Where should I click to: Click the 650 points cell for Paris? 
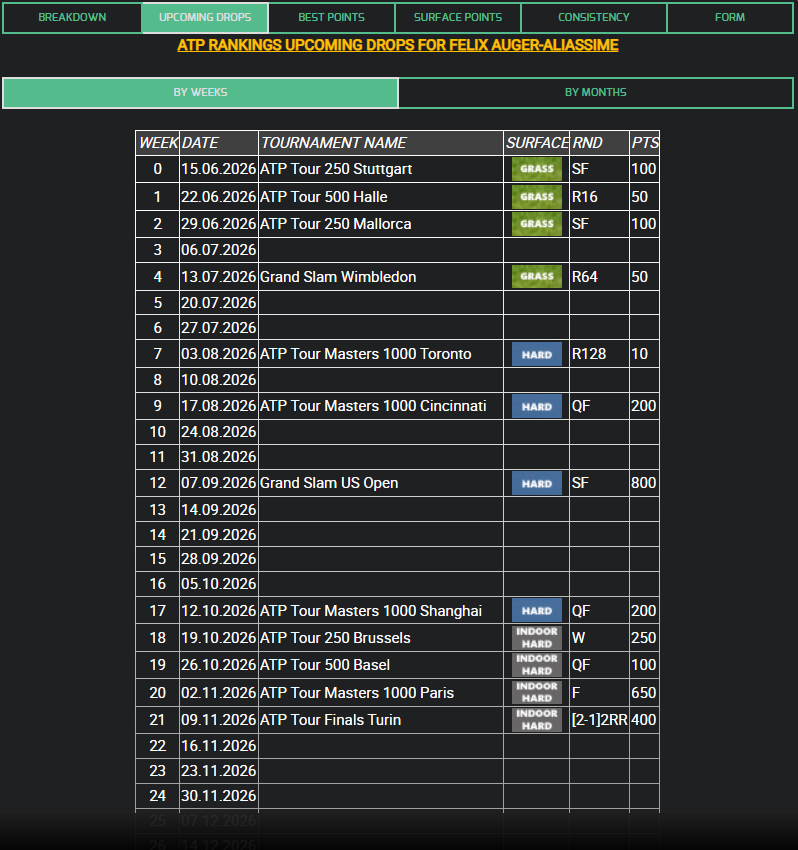pyautogui.click(x=644, y=693)
